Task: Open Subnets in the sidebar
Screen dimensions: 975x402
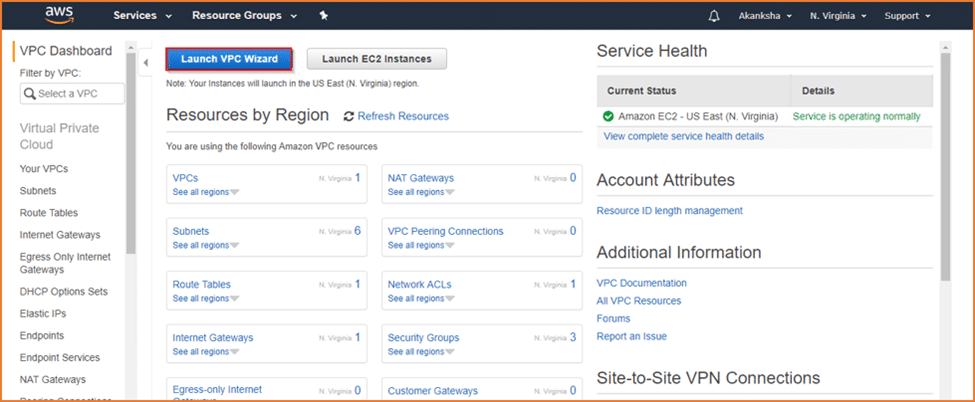Action: click(38, 191)
